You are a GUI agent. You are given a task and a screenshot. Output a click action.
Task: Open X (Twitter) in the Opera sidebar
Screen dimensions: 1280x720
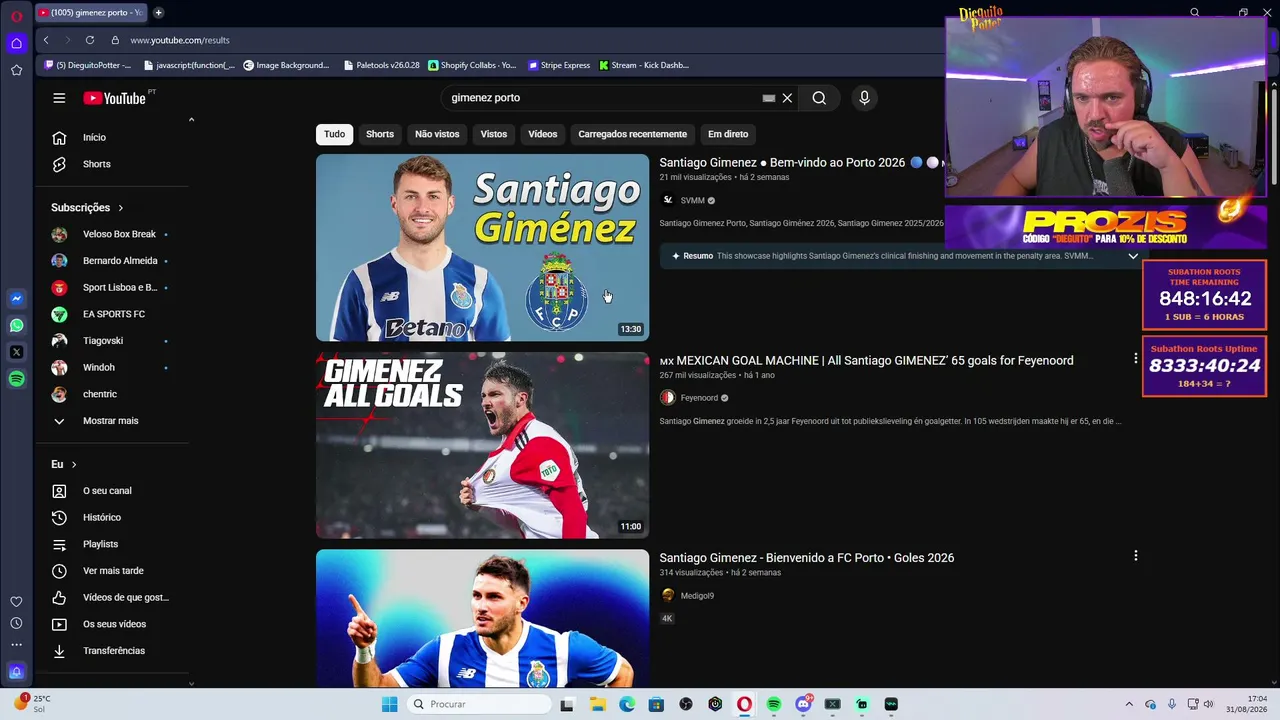pos(16,352)
